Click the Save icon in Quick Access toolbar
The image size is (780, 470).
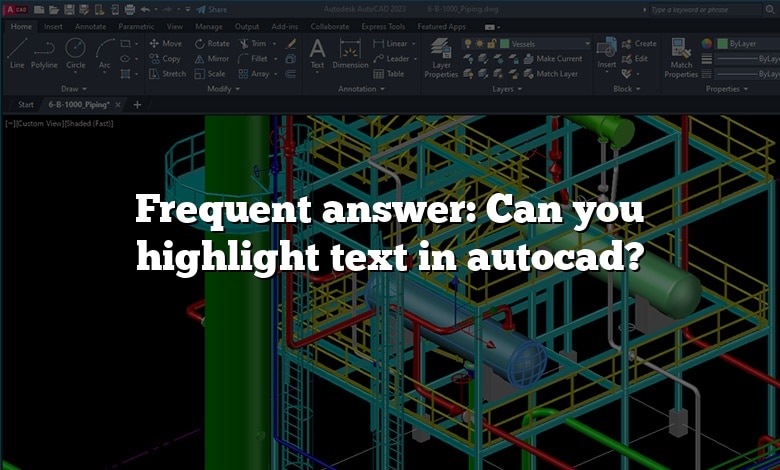(69, 9)
